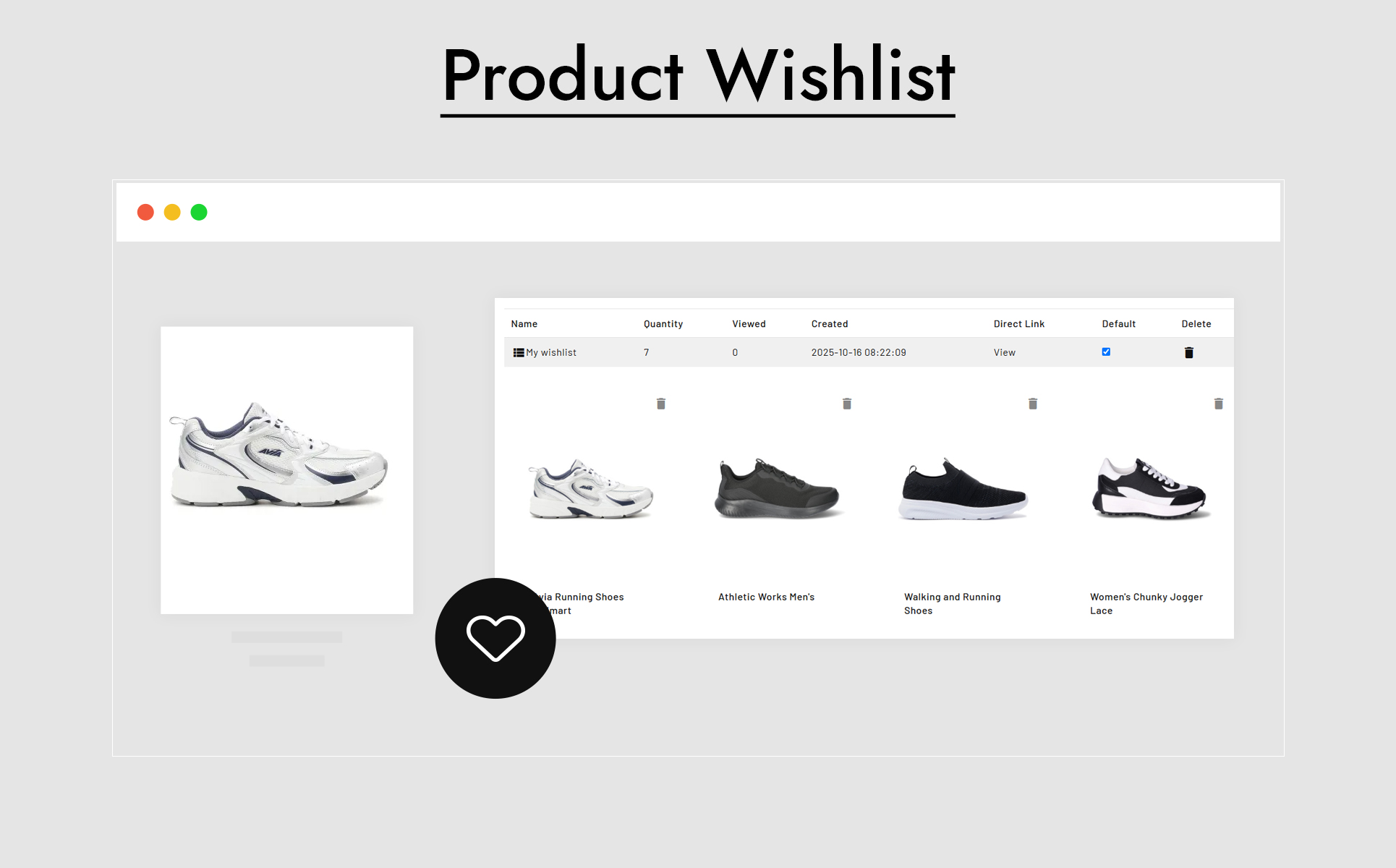
Task: Open the Women's Chunky Jogger Lace title
Action: point(1146,604)
